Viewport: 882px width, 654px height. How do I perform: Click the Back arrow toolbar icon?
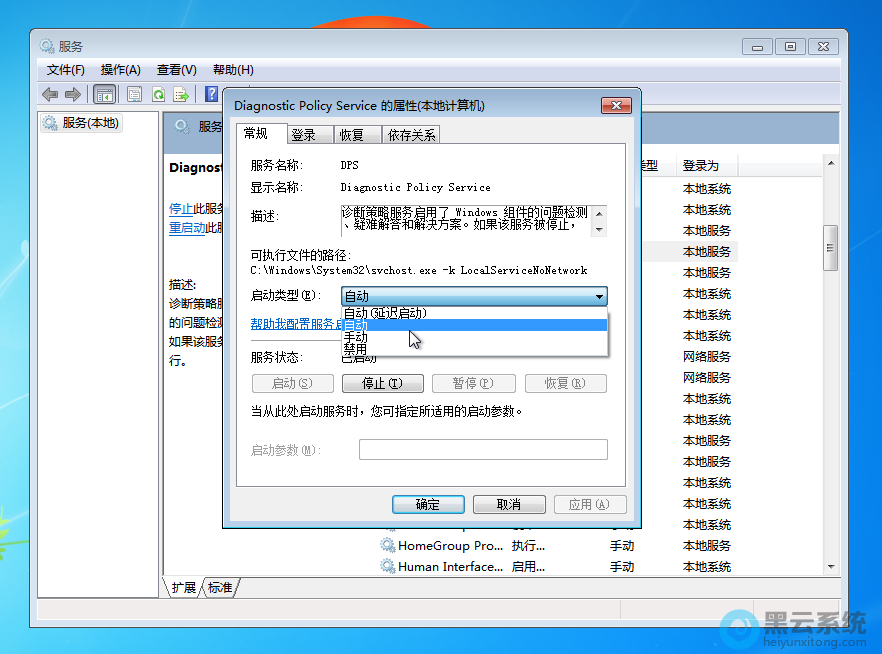coord(50,94)
